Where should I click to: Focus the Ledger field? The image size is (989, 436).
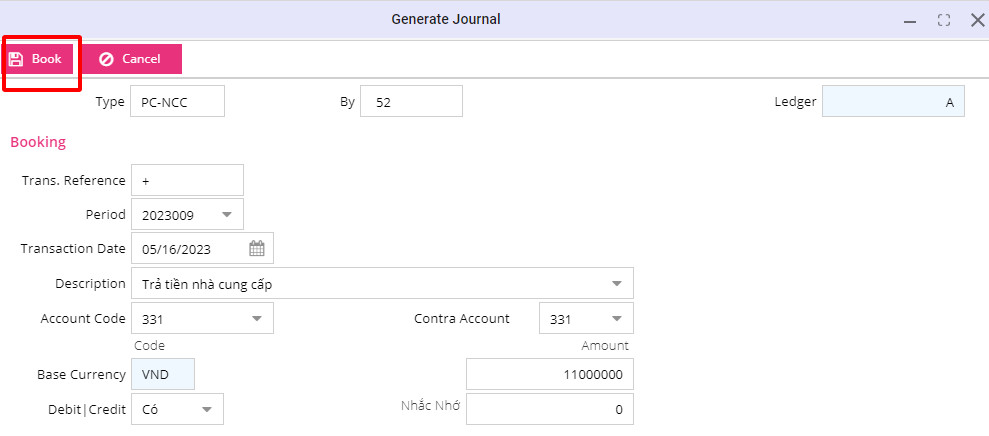(x=892, y=102)
